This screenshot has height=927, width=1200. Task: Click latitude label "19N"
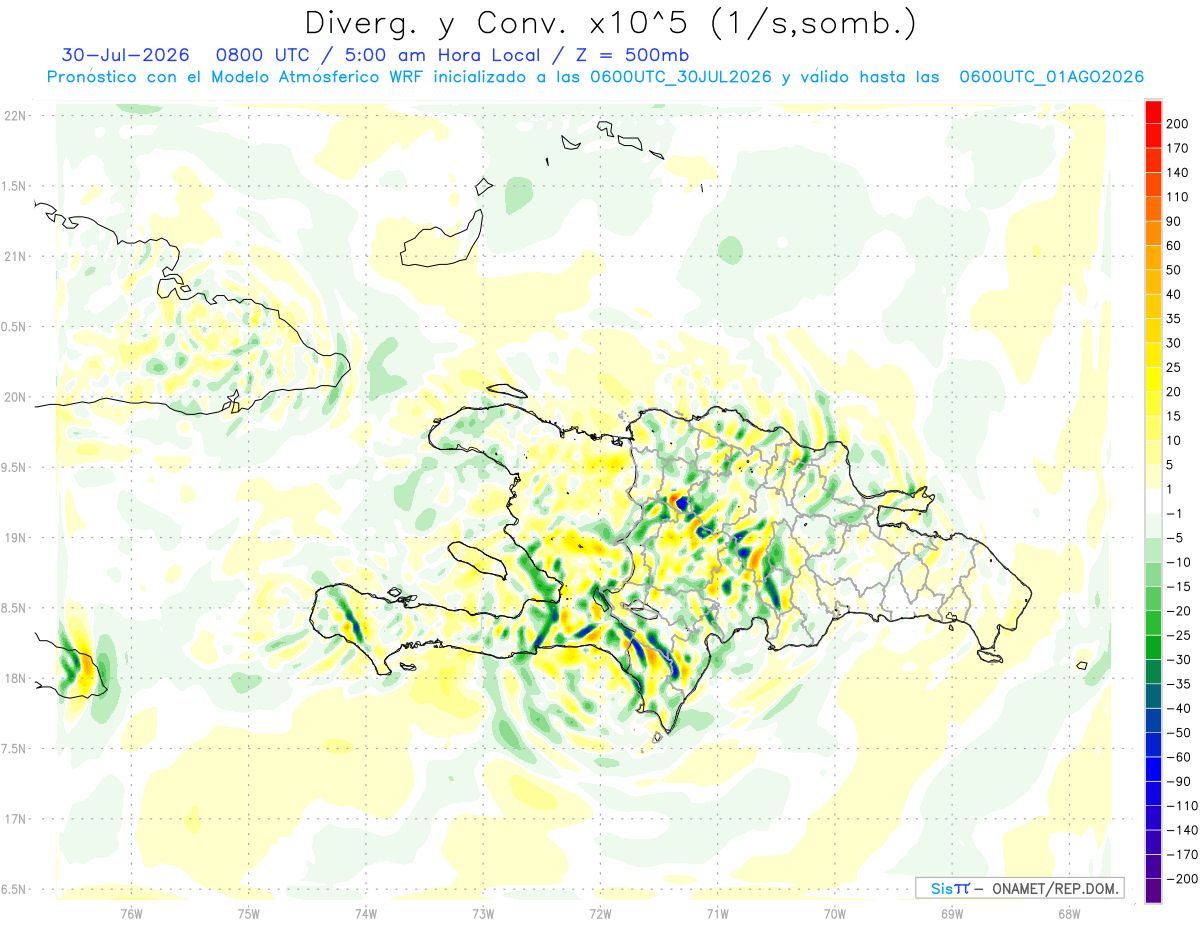click(x=15, y=537)
